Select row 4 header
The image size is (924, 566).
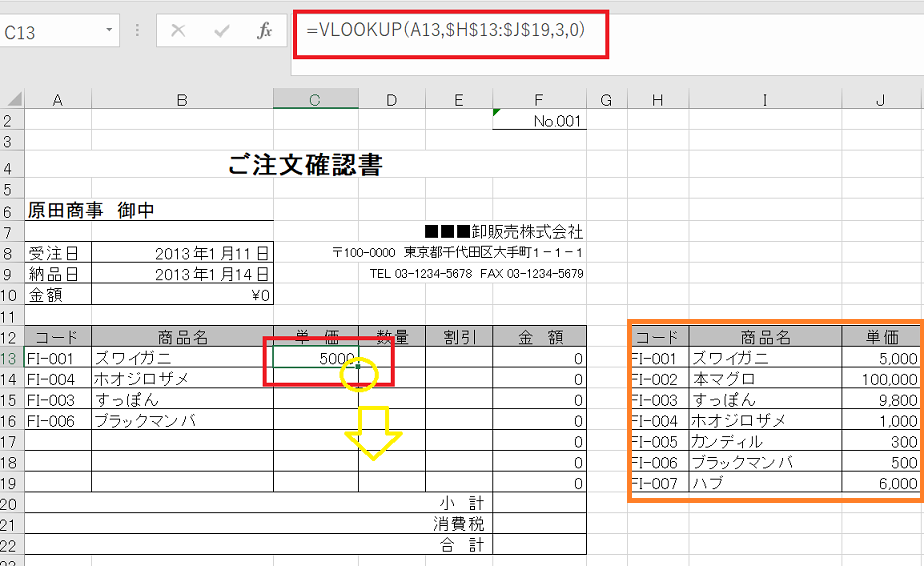(11, 164)
